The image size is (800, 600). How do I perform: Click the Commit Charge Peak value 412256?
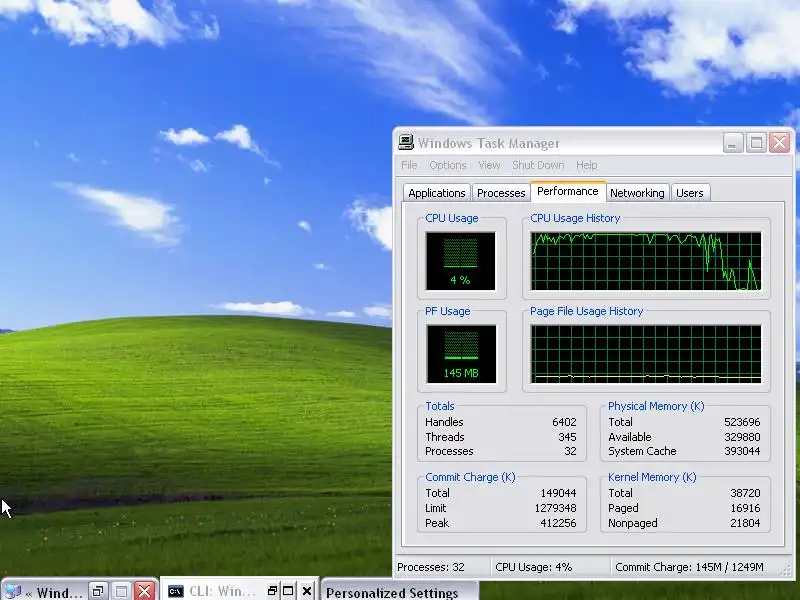pos(558,523)
